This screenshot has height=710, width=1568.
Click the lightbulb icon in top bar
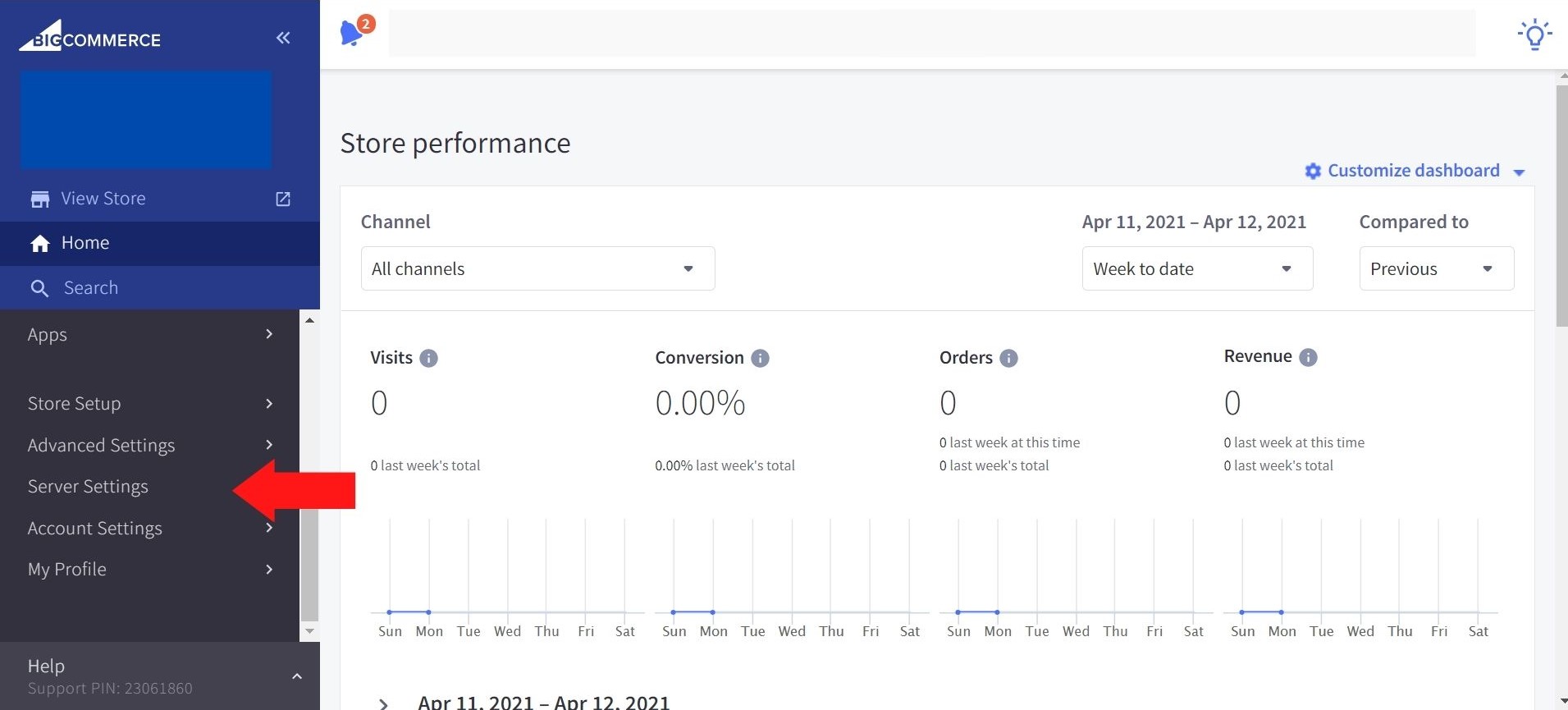1534,34
